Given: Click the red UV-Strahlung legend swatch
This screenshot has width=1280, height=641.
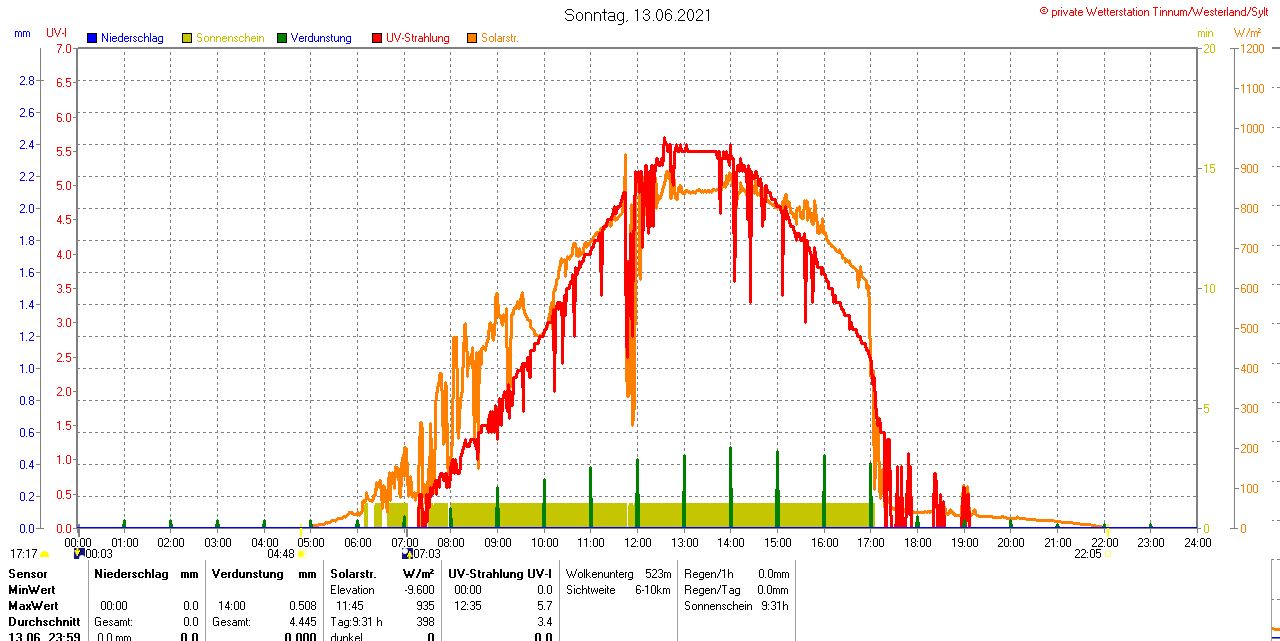Looking at the screenshot, I should pos(377,38).
